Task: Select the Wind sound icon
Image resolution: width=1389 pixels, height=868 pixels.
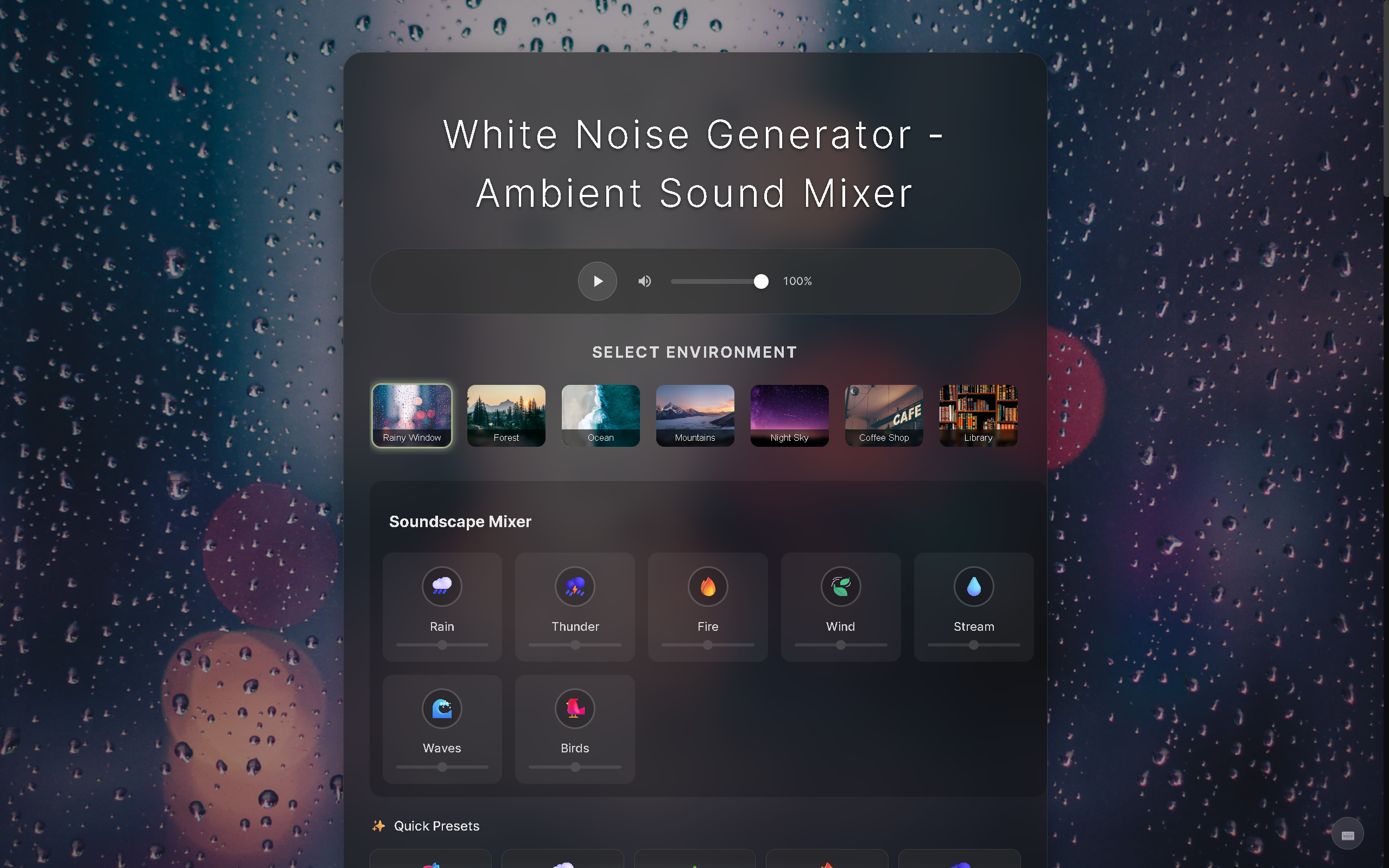Action: [840, 586]
